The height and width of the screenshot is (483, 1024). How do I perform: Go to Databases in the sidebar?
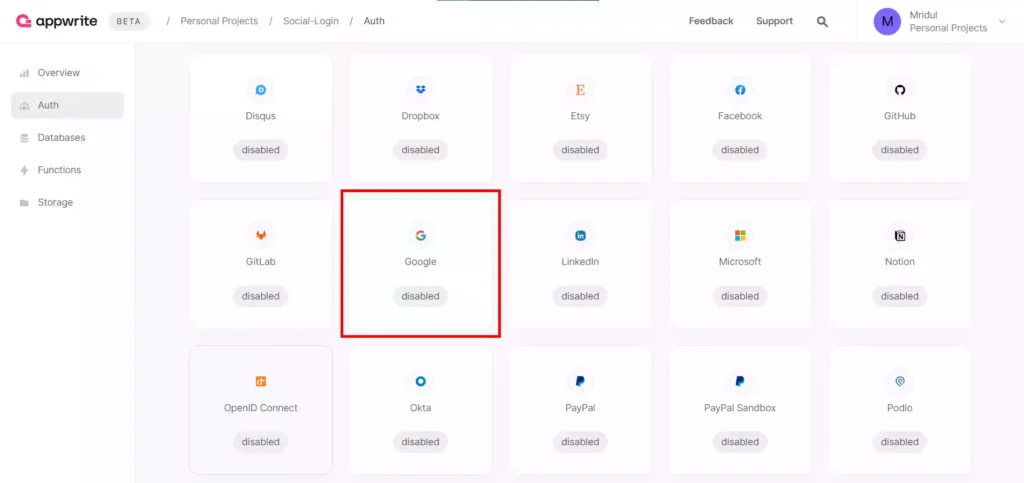pyautogui.click(x=67, y=138)
